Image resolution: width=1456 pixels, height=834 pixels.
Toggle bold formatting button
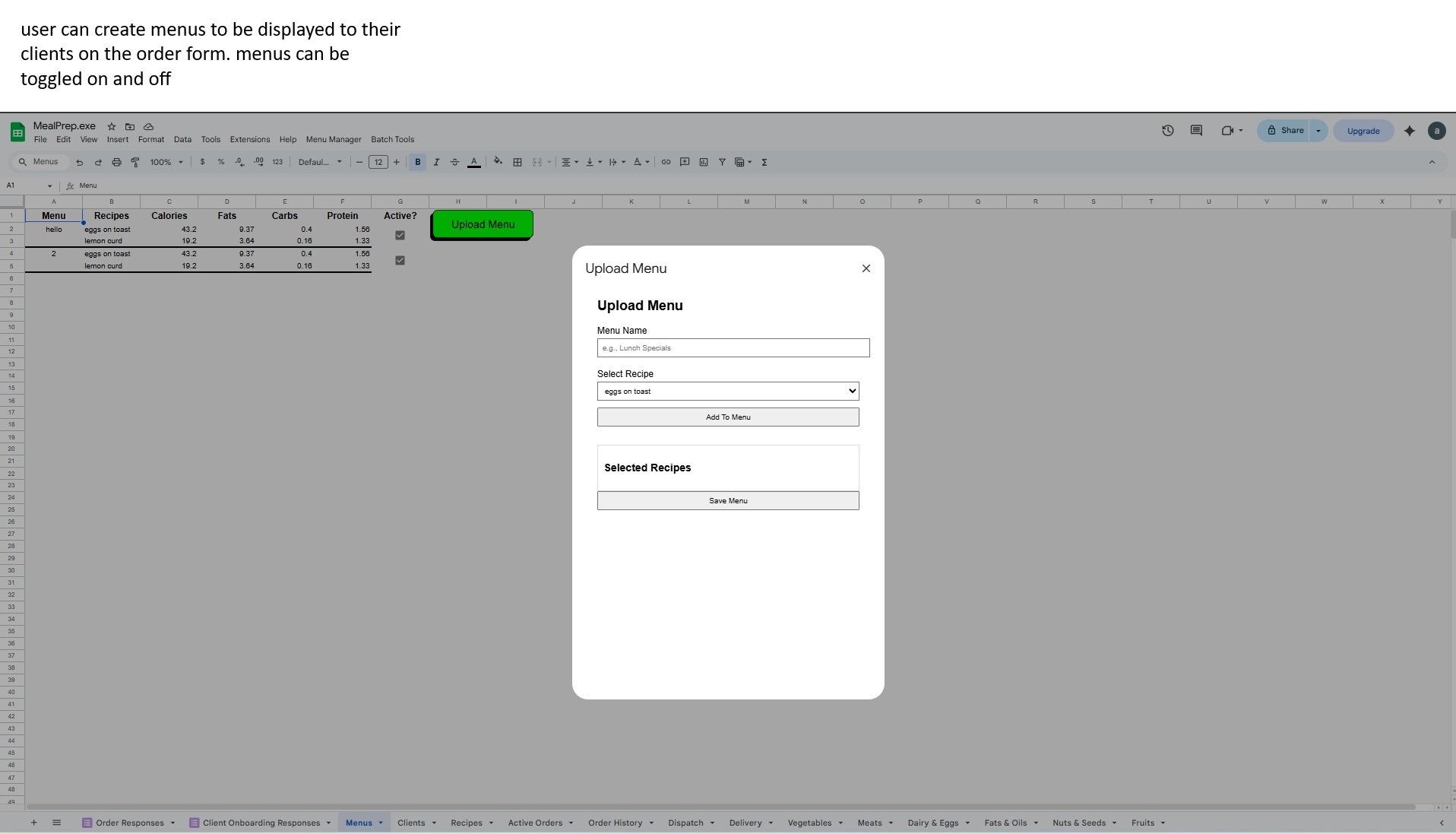(417, 162)
